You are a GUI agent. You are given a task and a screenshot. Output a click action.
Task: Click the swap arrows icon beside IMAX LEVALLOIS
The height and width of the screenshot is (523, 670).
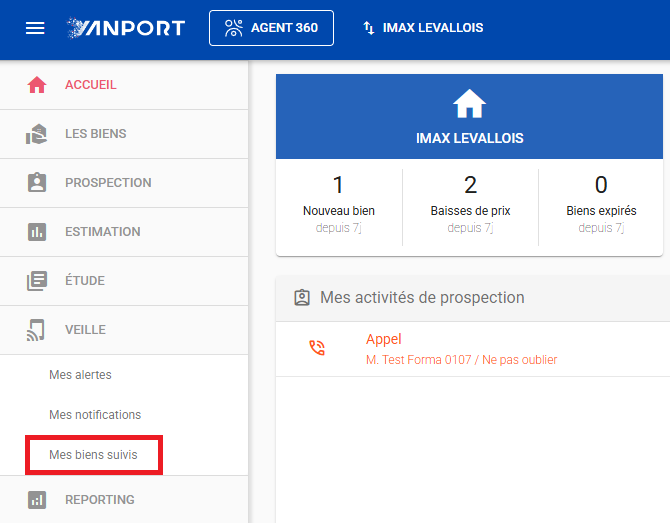click(369, 28)
